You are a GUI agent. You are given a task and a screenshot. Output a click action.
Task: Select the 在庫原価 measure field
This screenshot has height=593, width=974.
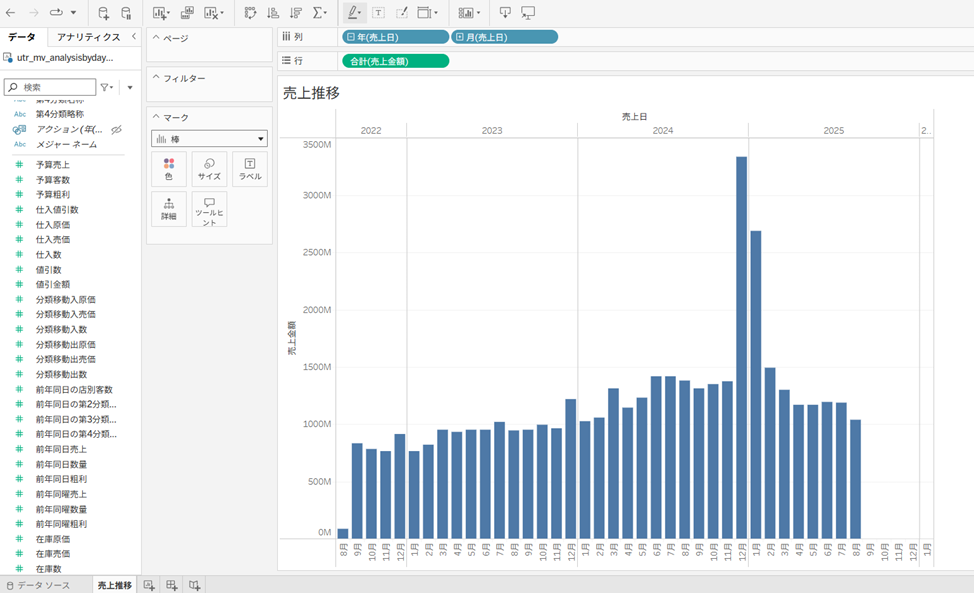coord(53,539)
